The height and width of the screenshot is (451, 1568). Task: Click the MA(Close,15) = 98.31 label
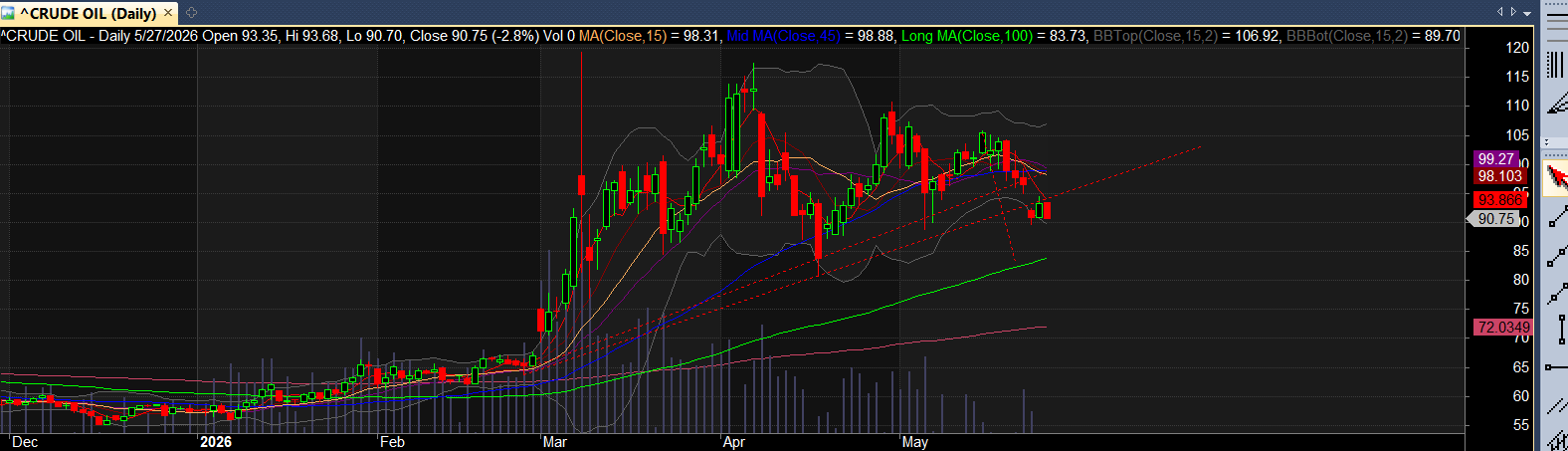tap(650, 36)
